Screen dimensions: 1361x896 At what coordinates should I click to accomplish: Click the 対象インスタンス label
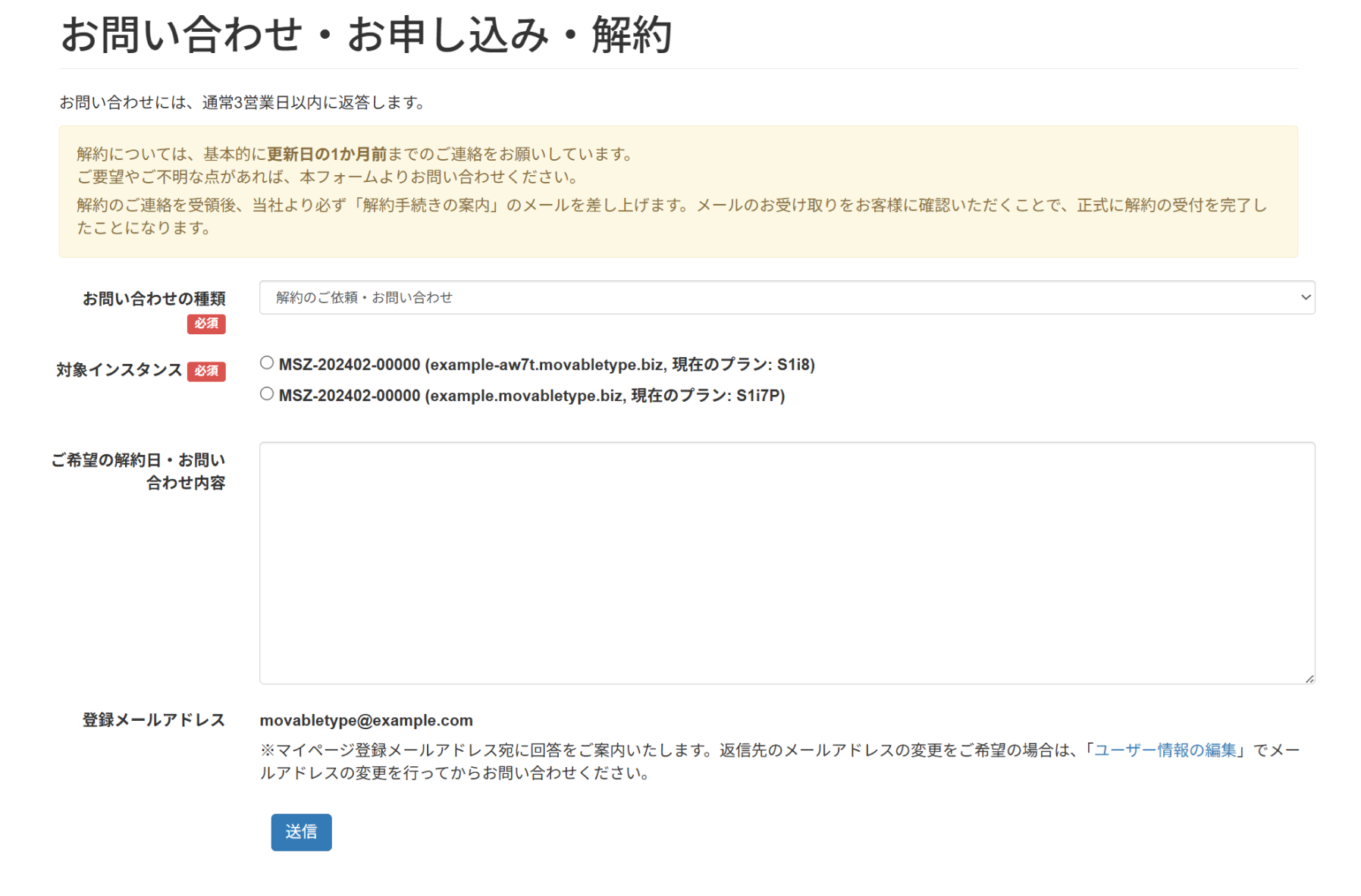(119, 370)
